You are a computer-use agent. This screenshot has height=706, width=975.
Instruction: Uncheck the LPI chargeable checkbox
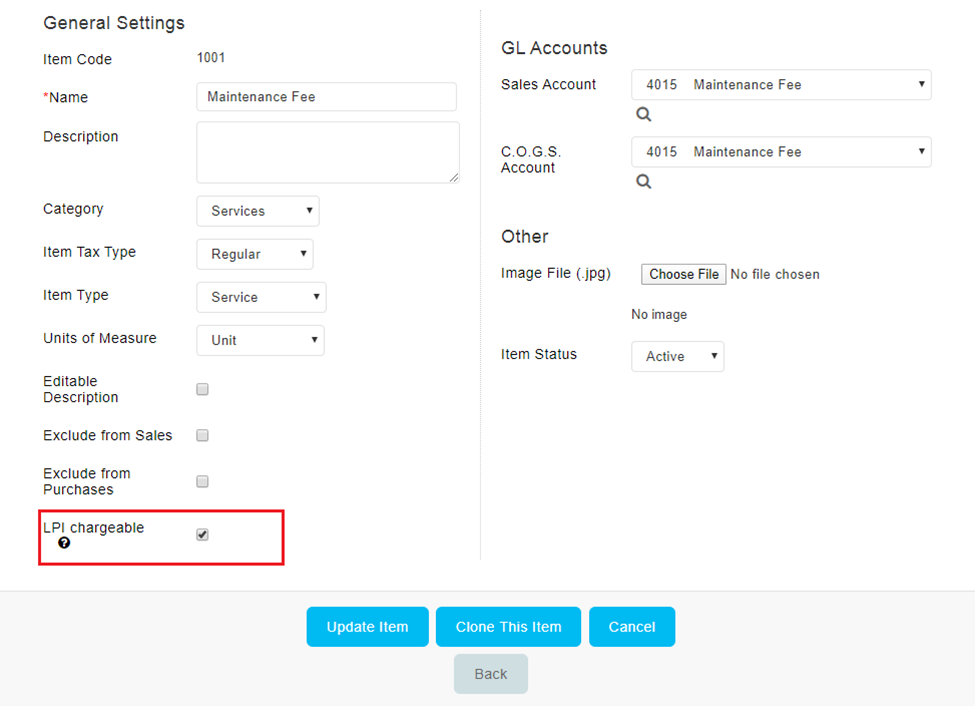202,535
